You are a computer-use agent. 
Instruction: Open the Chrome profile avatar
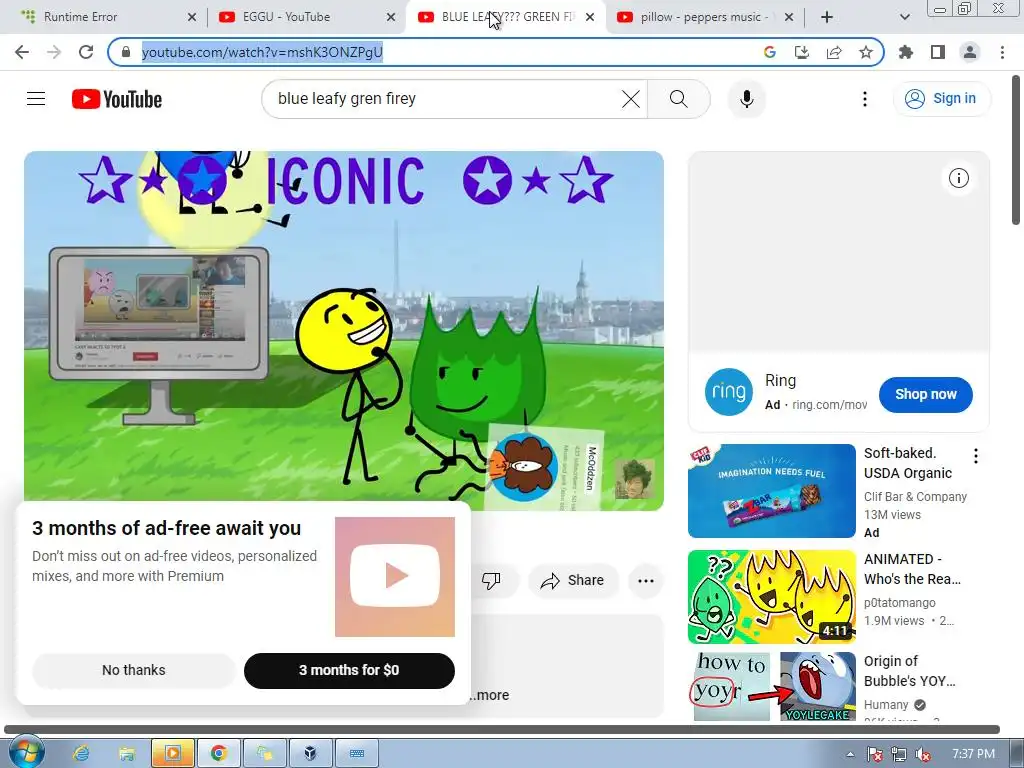(x=970, y=52)
